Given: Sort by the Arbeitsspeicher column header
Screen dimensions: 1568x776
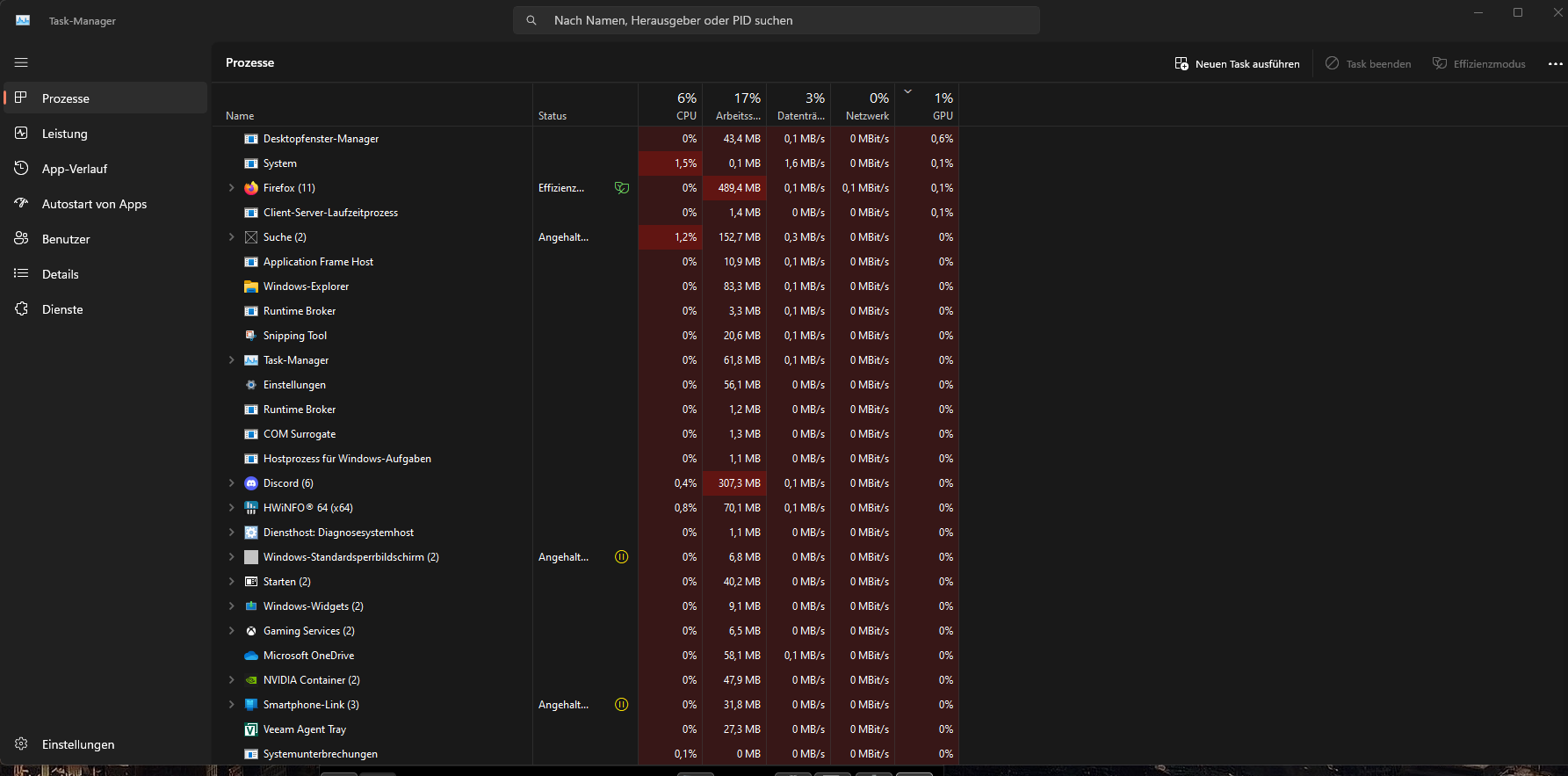Looking at the screenshot, I should click(735, 105).
